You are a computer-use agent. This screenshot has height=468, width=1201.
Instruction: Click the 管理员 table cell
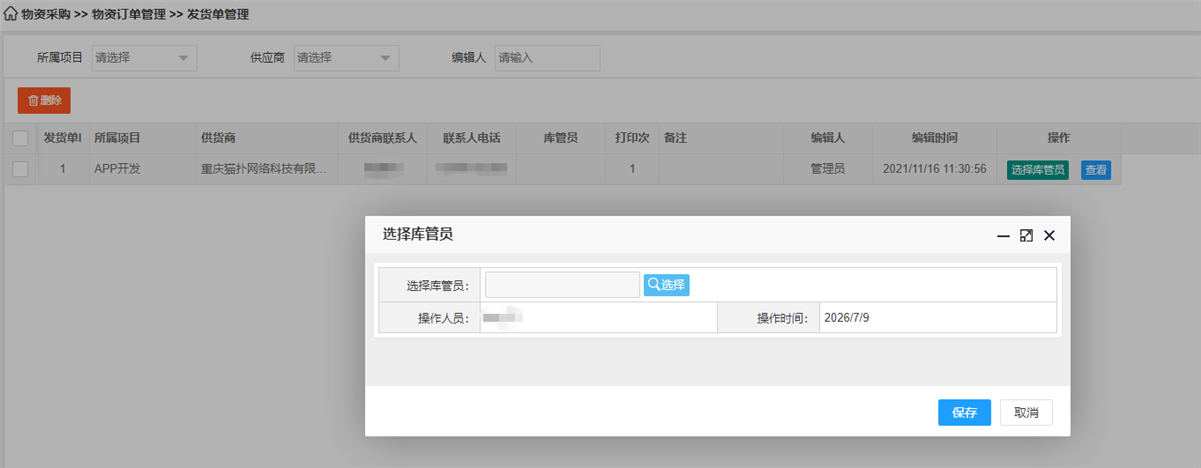(828, 169)
